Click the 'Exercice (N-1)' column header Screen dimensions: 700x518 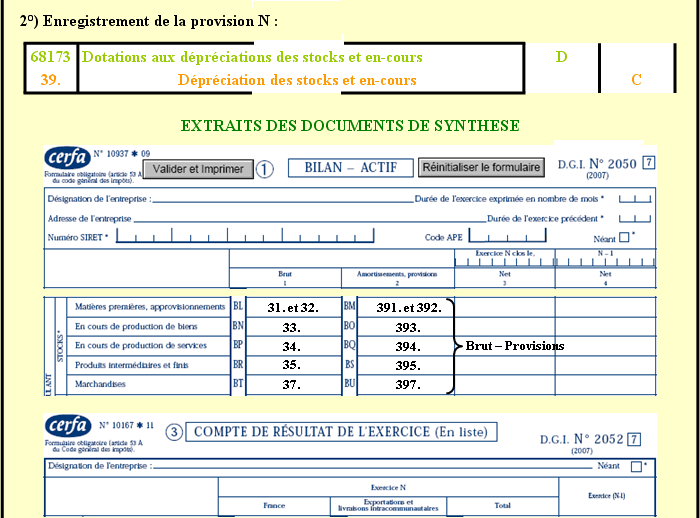pos(607,496)
